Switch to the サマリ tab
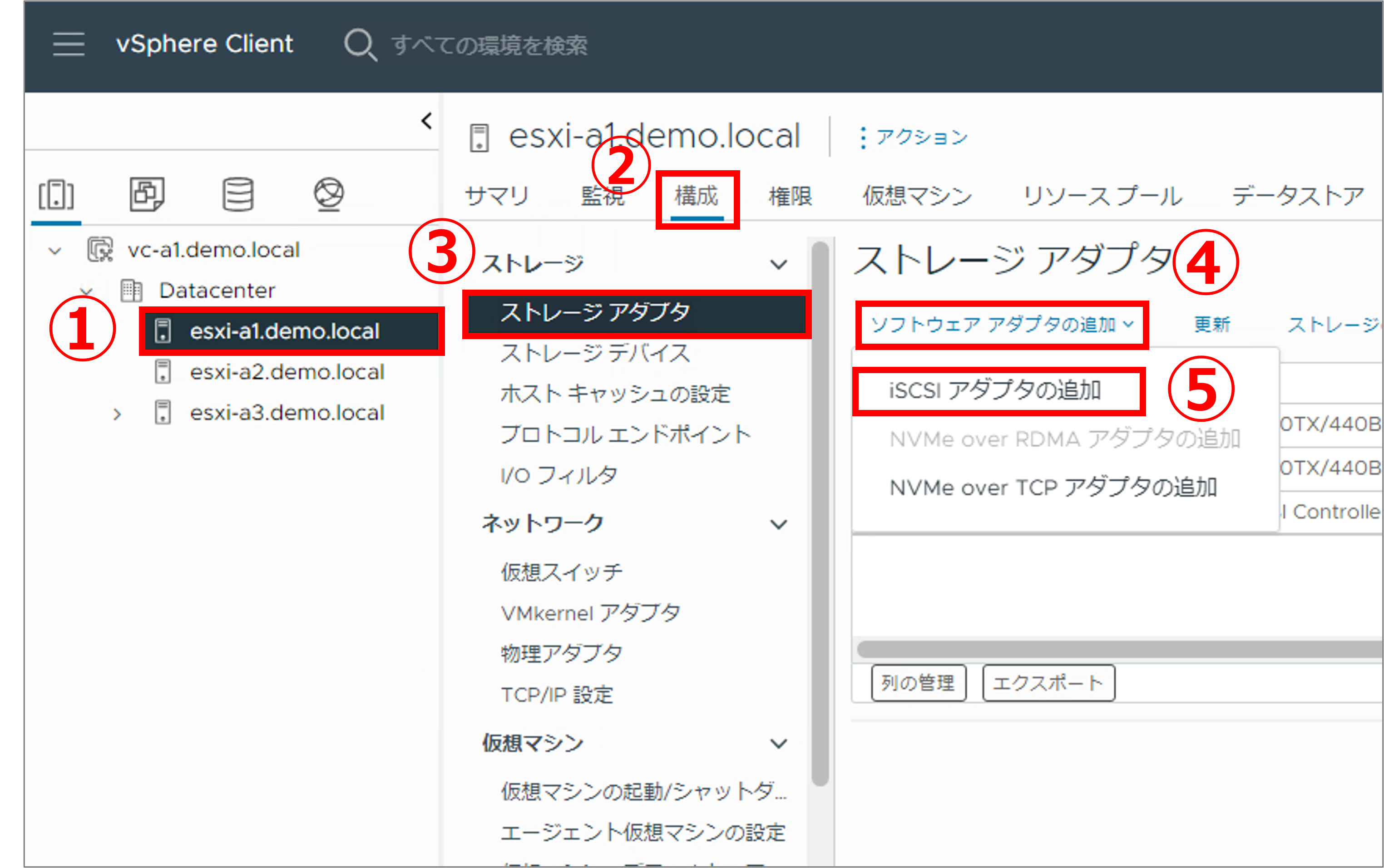 click(497, 196)
